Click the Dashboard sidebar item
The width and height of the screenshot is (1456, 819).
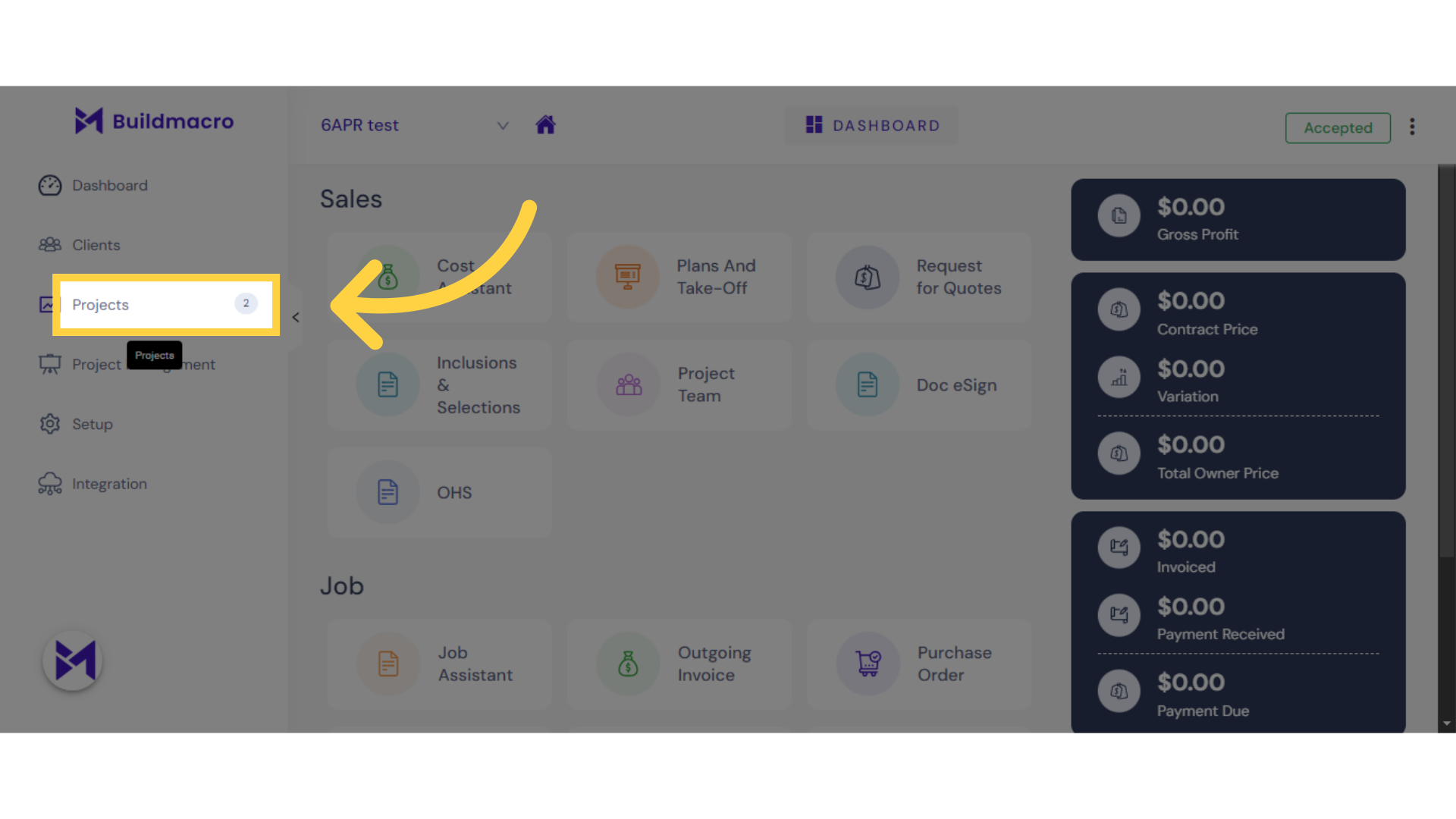point(110,185)
